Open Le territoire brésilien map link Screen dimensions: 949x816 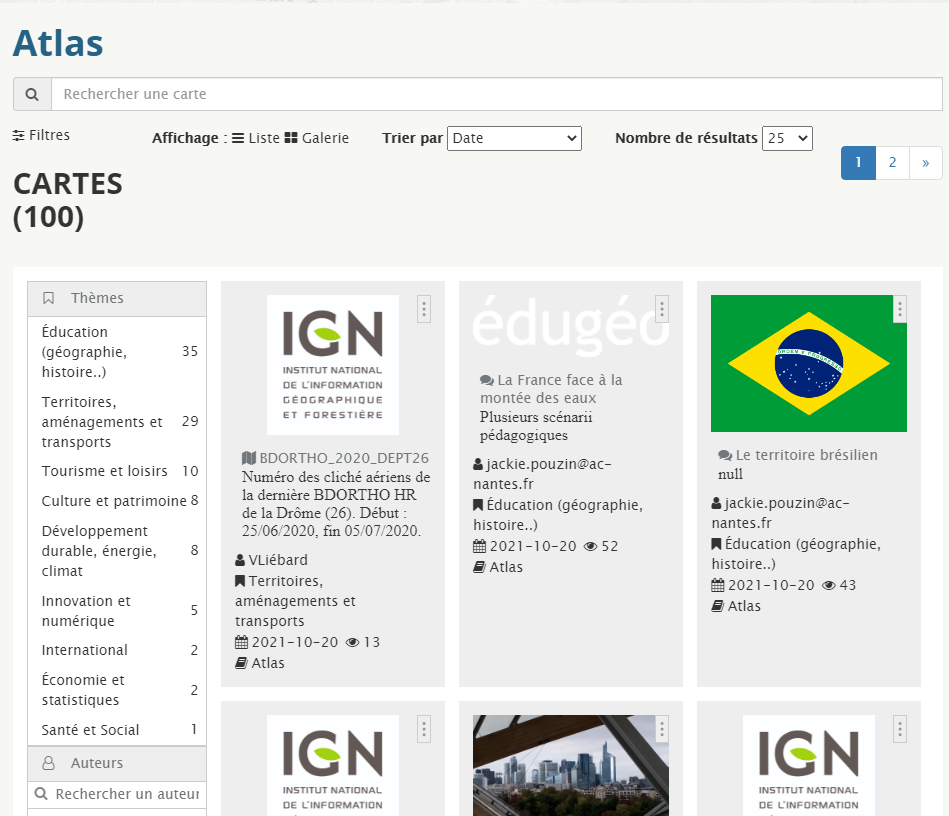pos(806,455)
